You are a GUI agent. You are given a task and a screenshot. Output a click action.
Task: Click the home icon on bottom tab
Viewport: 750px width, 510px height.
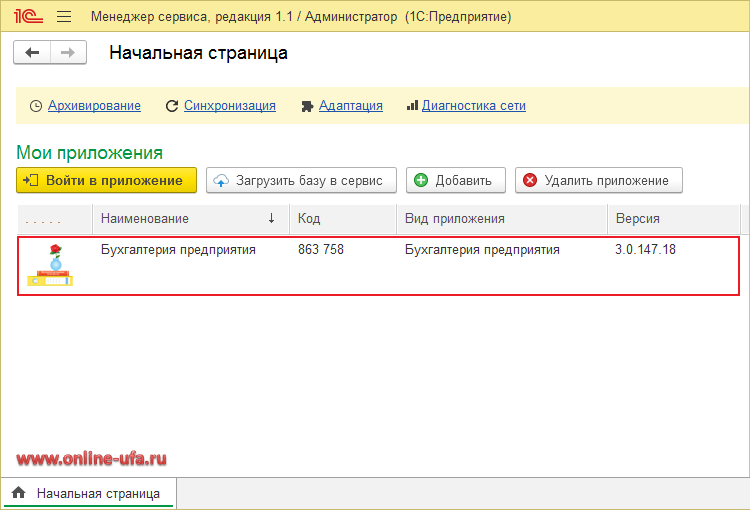[x=19, y=492]
